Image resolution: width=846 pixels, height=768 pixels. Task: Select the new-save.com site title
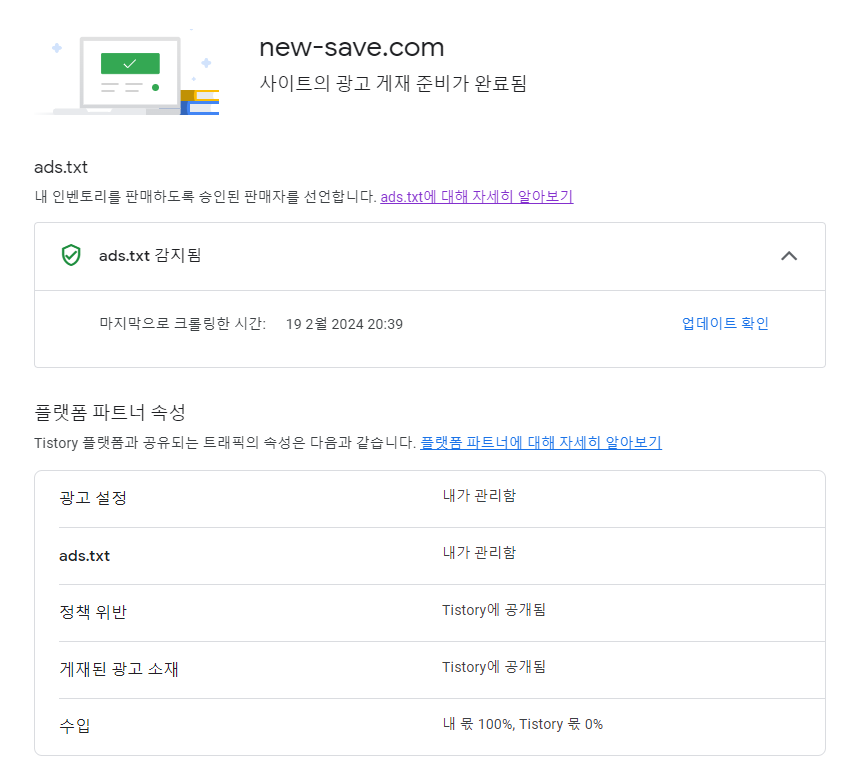tap(352, 47)
